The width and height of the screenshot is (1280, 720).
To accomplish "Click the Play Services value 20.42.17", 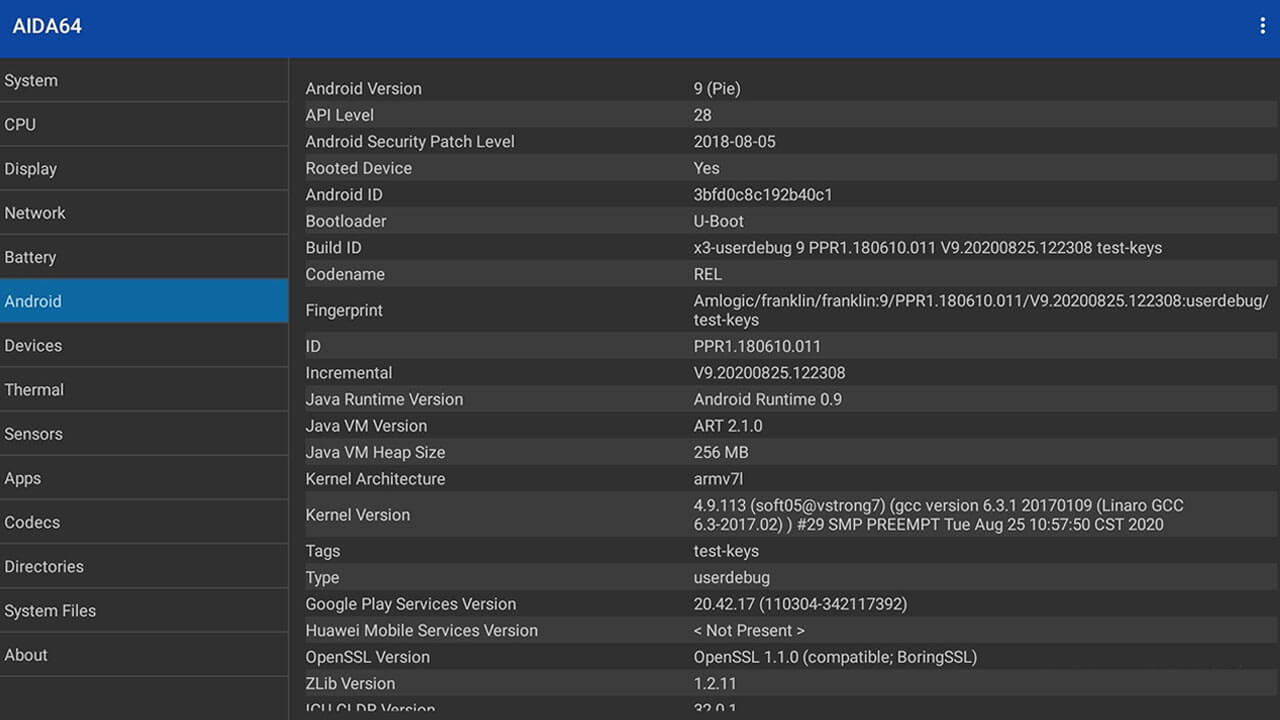I will click(800, 604).
